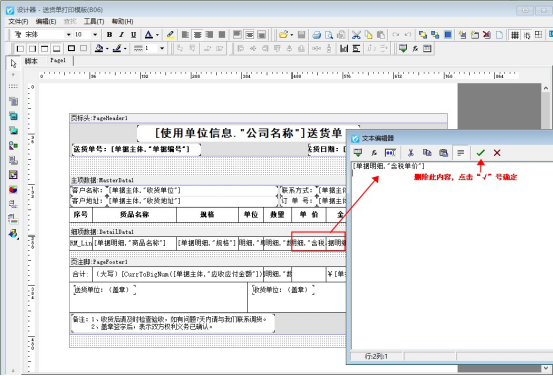Click the Cut icon in text editor toolbar
This screenshot has width=553, height=376.
[x=410, y=153]
